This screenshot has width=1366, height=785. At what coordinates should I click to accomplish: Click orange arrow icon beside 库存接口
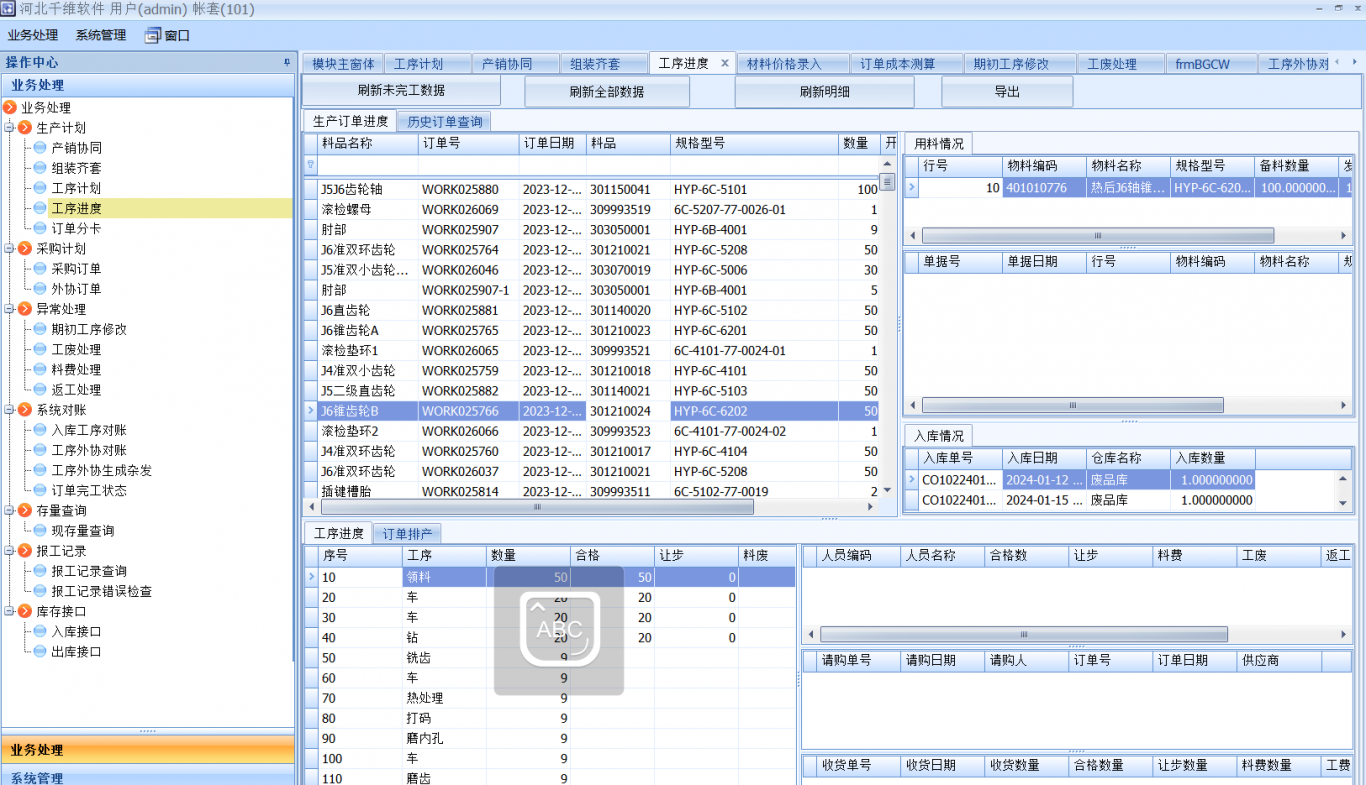pos(25,611)
